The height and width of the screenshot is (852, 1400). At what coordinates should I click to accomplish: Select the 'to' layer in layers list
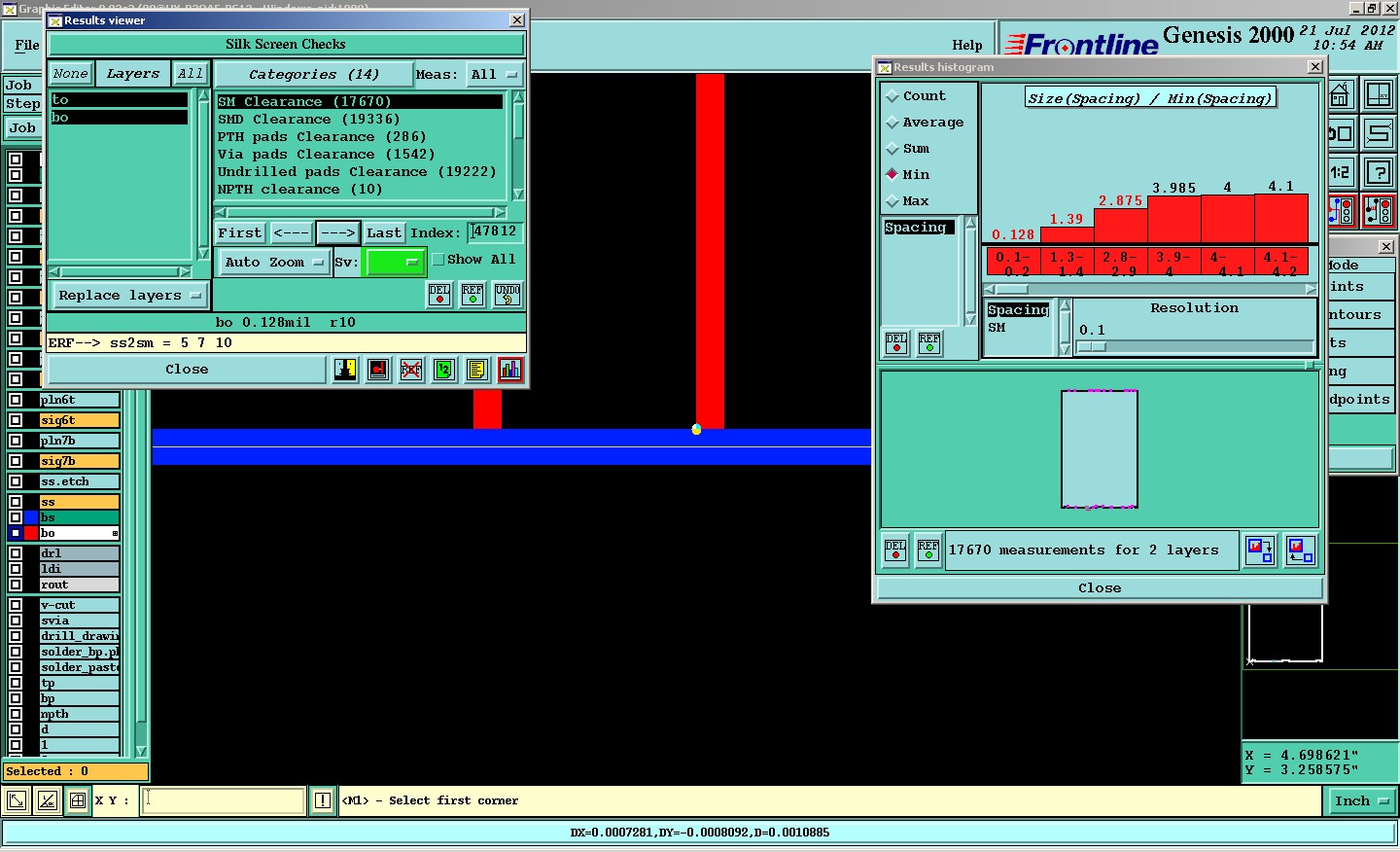click(x=120, y=100)
